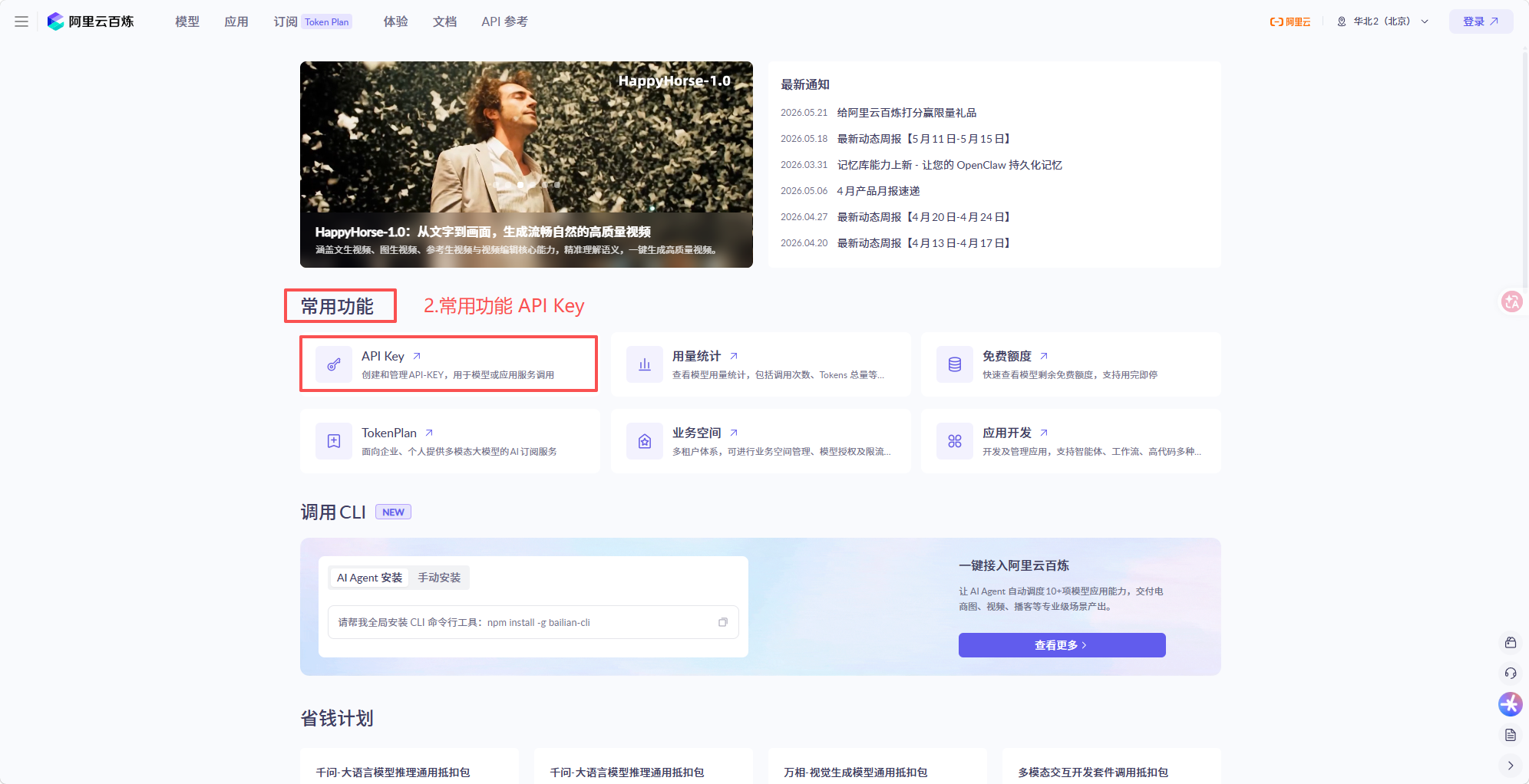Collapse the right sidebar chevron
The height and width of the screenshot is (784, 1529).
coord(1511,766)
